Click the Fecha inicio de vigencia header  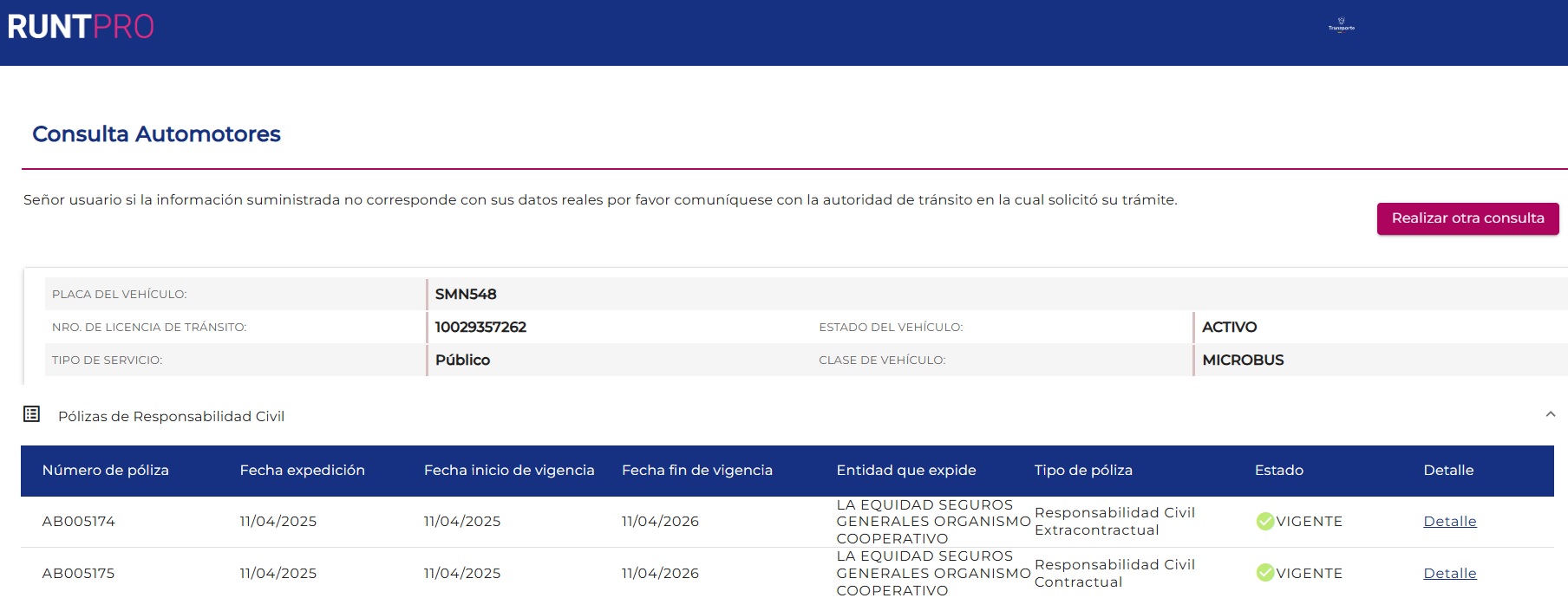[509, 470]
